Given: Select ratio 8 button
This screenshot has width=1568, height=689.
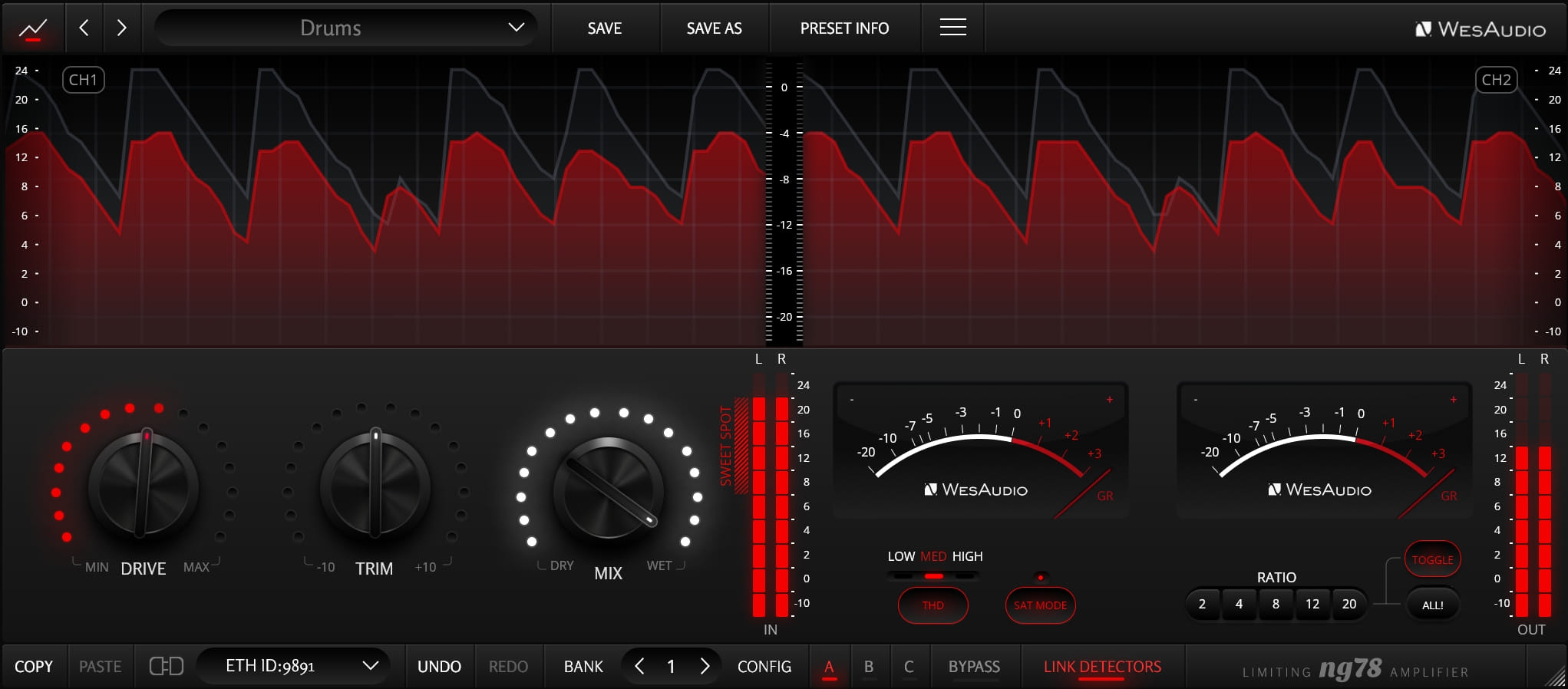Looking at the screenshot, I should click(1276, 605).
